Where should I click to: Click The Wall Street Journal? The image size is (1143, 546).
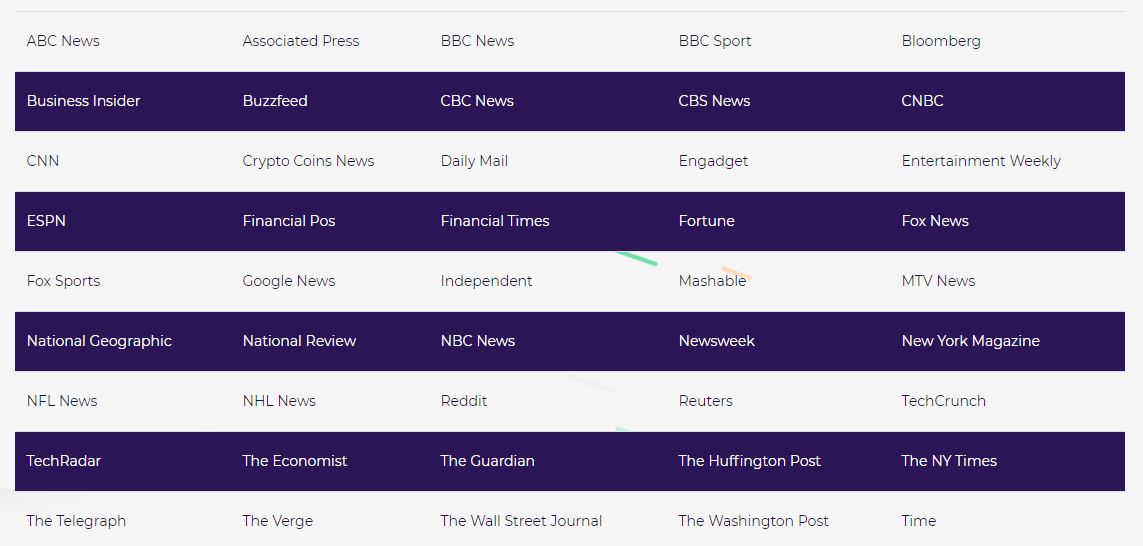point(520,520)
